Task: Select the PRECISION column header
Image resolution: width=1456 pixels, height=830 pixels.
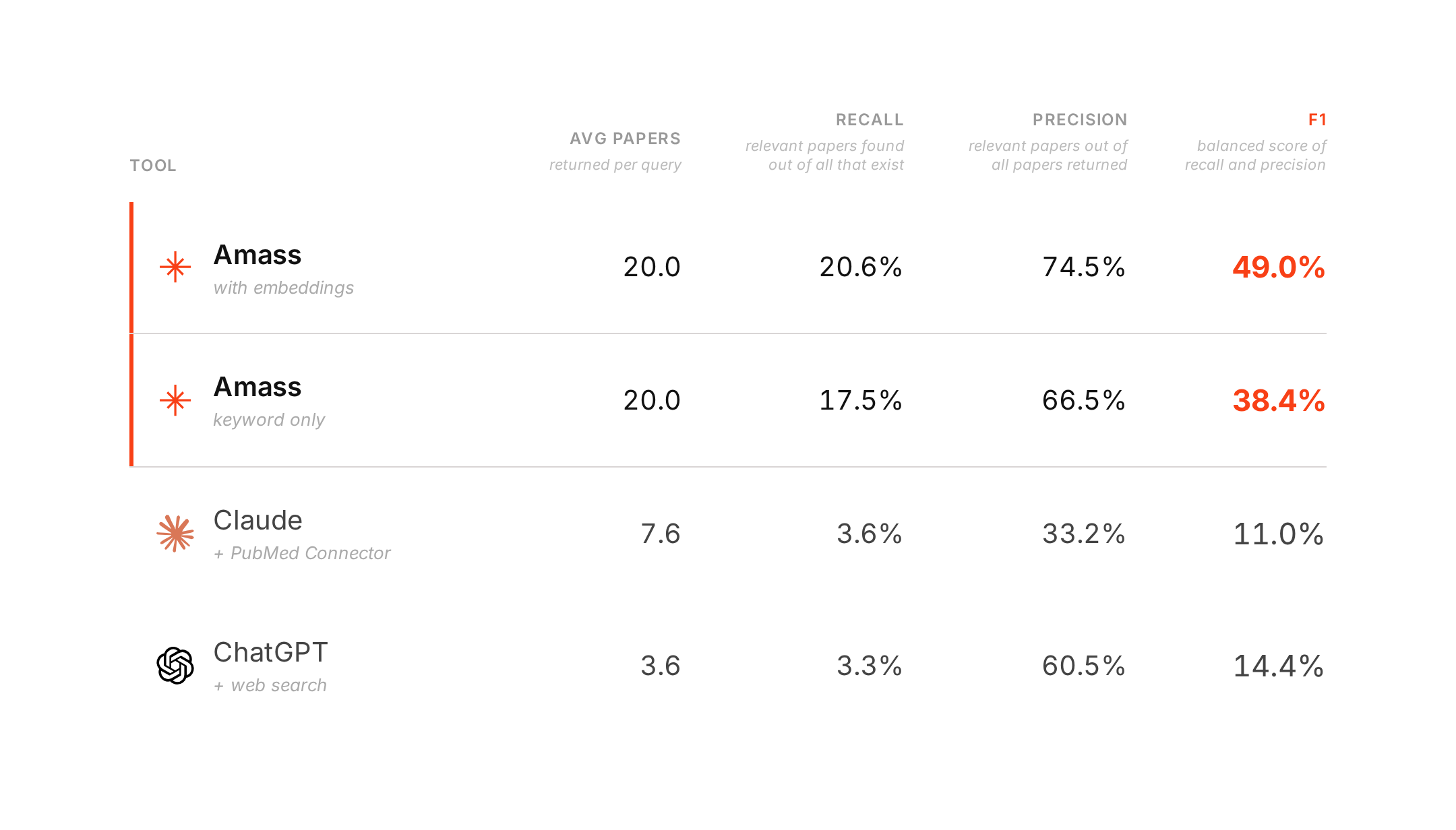Action: pos(1080,120)
